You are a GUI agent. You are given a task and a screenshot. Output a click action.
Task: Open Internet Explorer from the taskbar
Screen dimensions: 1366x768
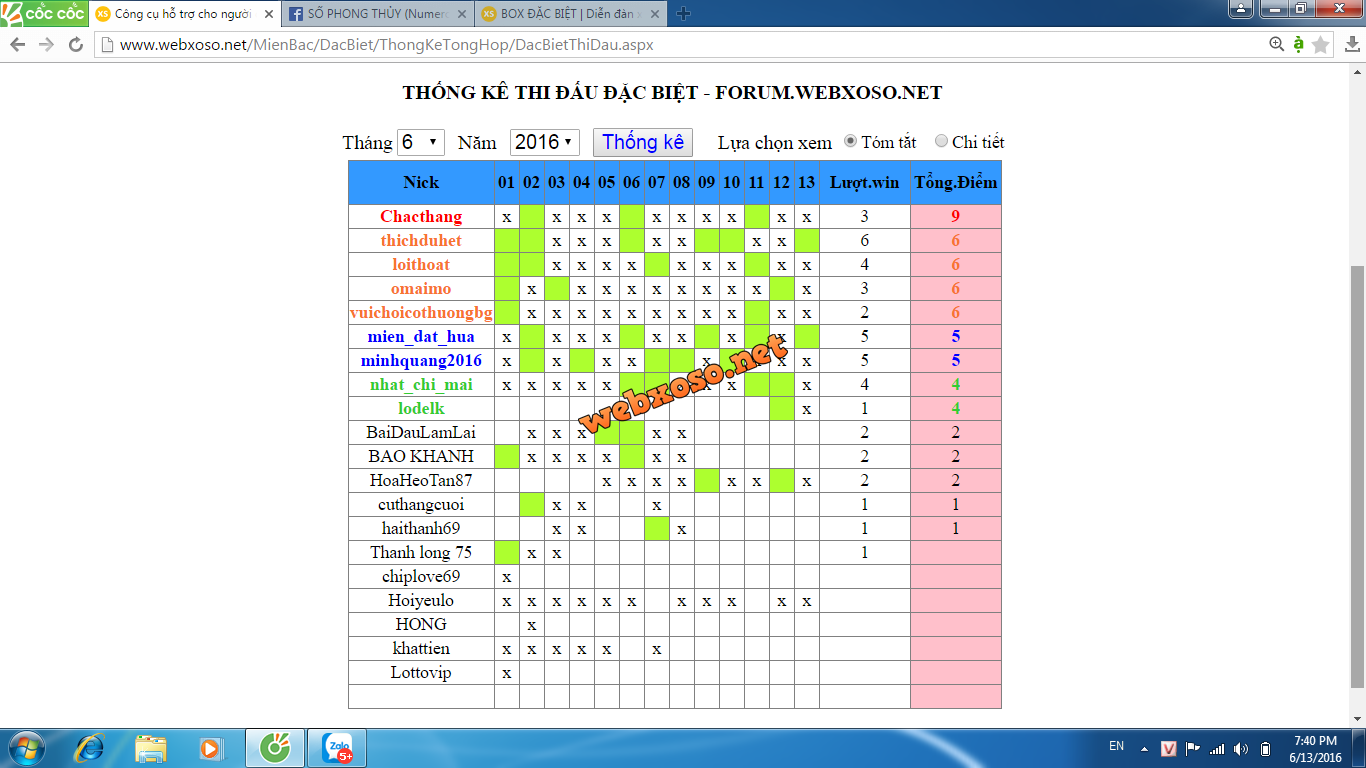(91, 748)
